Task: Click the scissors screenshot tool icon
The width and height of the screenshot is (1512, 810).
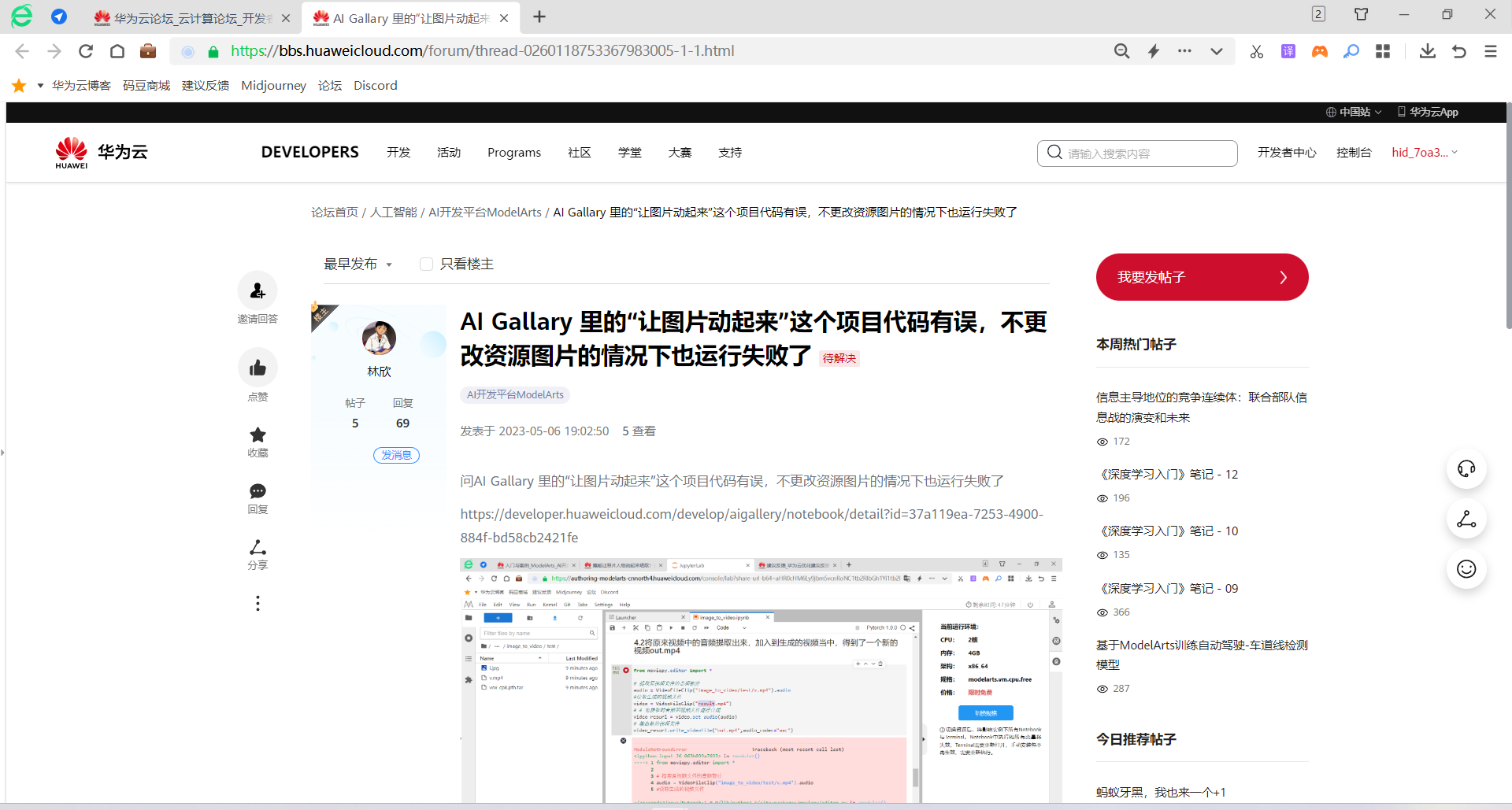Action: (x=1257, y=51)
